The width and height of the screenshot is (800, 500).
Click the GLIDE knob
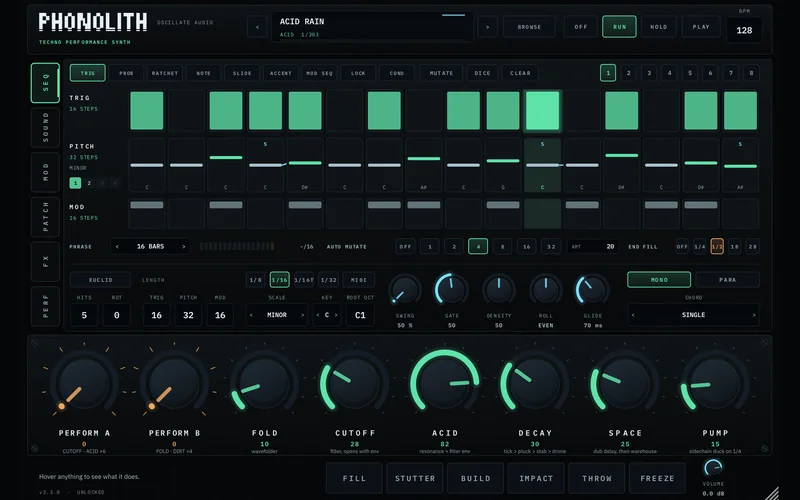(x=592, y=290)
